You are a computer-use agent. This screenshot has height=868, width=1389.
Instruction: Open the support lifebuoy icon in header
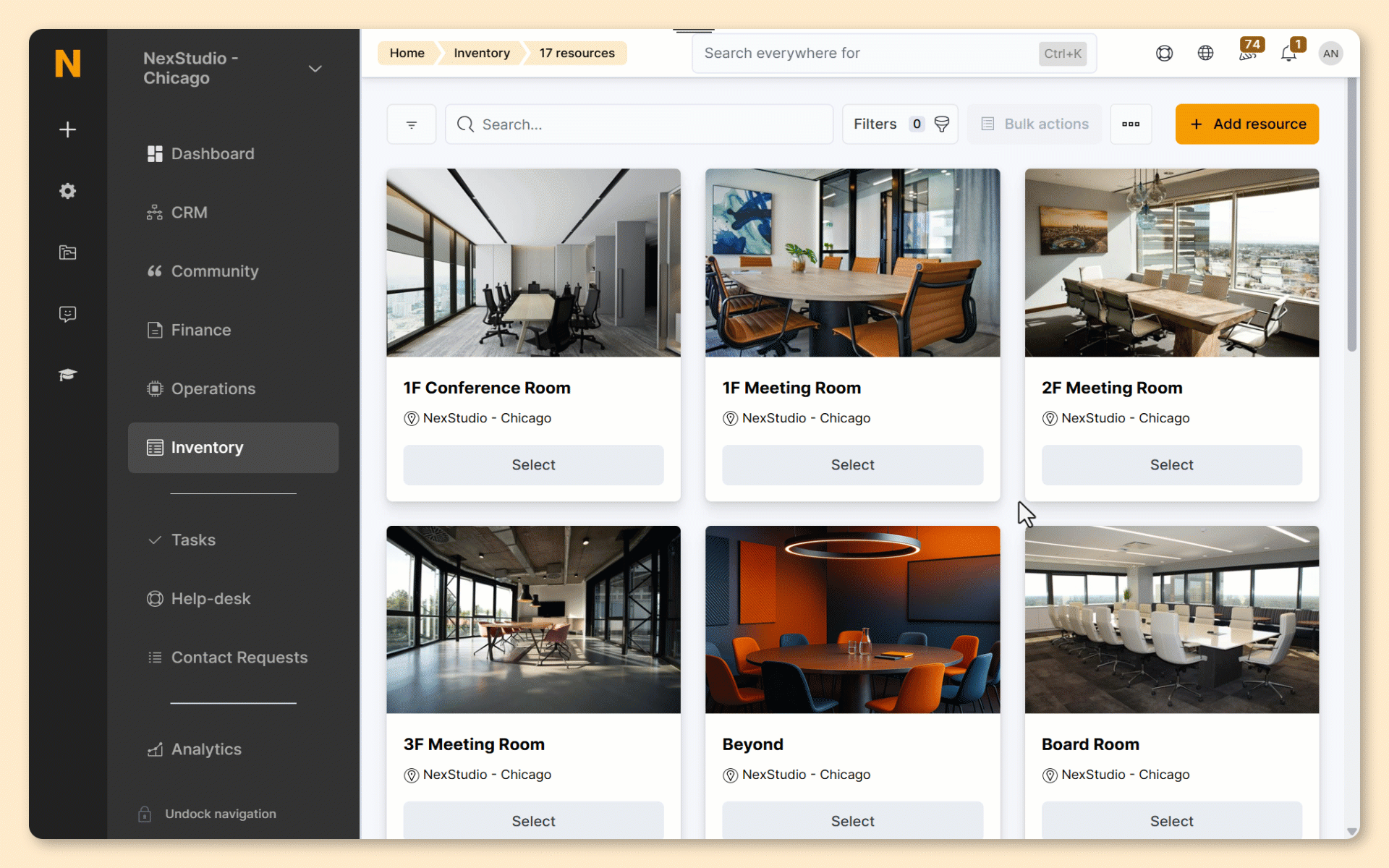coord(1164,54)
